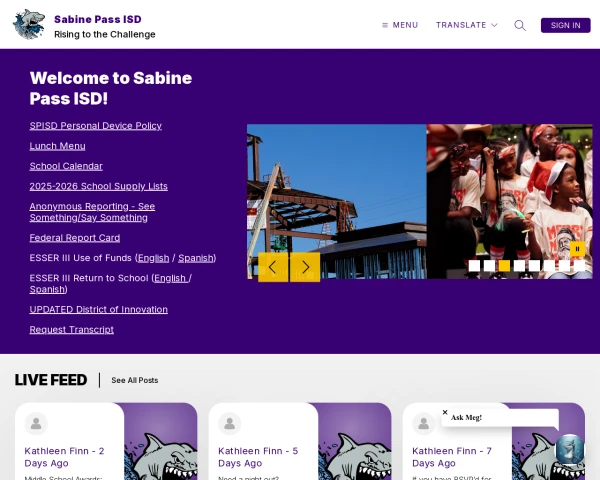The height and width of the screenshot is (480, 600).
Task: Open ESSER III Use of Funds English link
Action: (153, 258)
